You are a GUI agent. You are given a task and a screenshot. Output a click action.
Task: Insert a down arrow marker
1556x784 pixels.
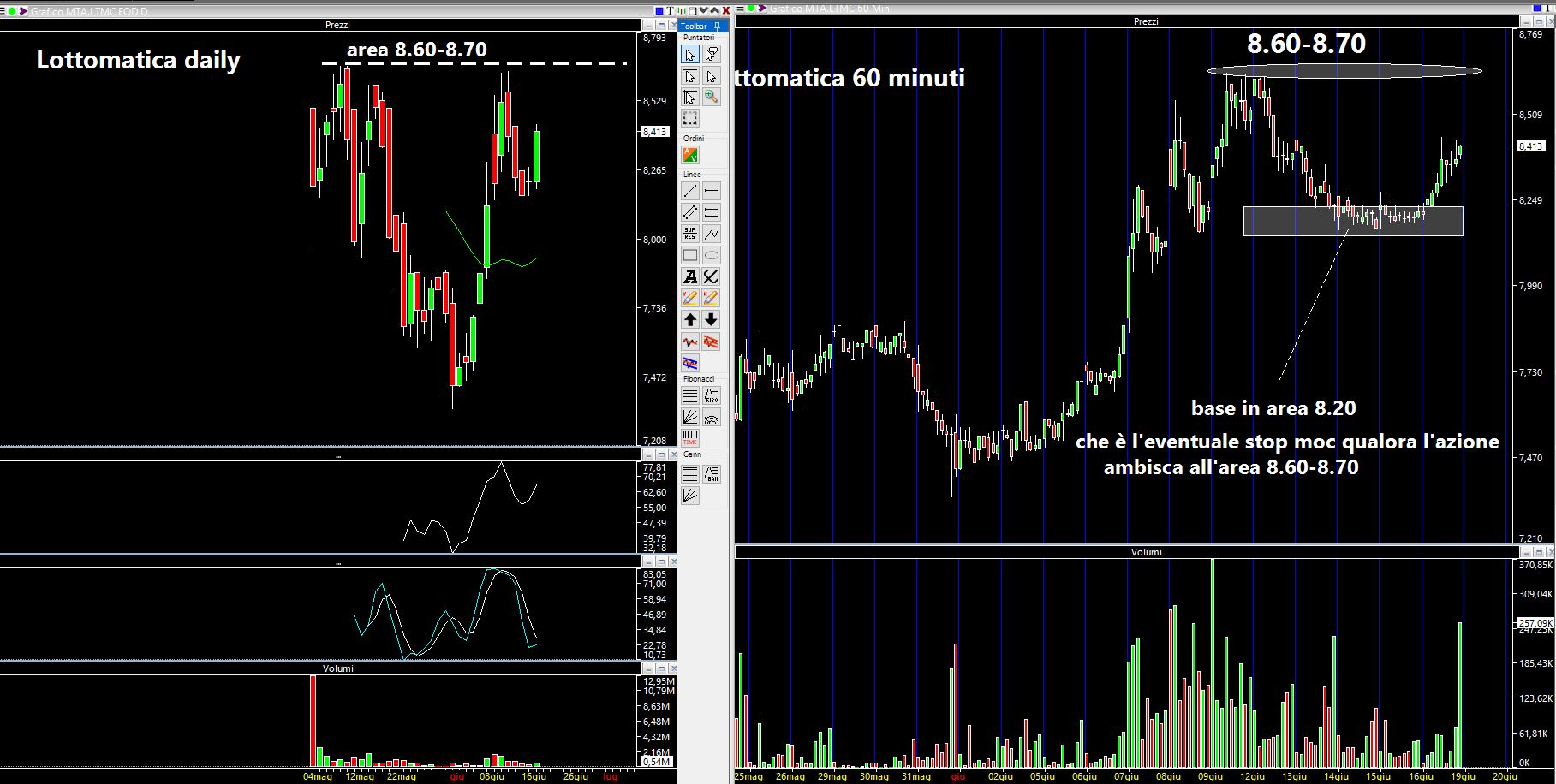click(712, 319)
